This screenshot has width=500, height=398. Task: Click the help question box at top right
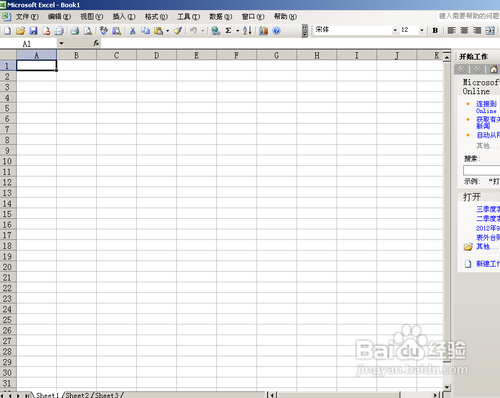[x=469, y=16]
